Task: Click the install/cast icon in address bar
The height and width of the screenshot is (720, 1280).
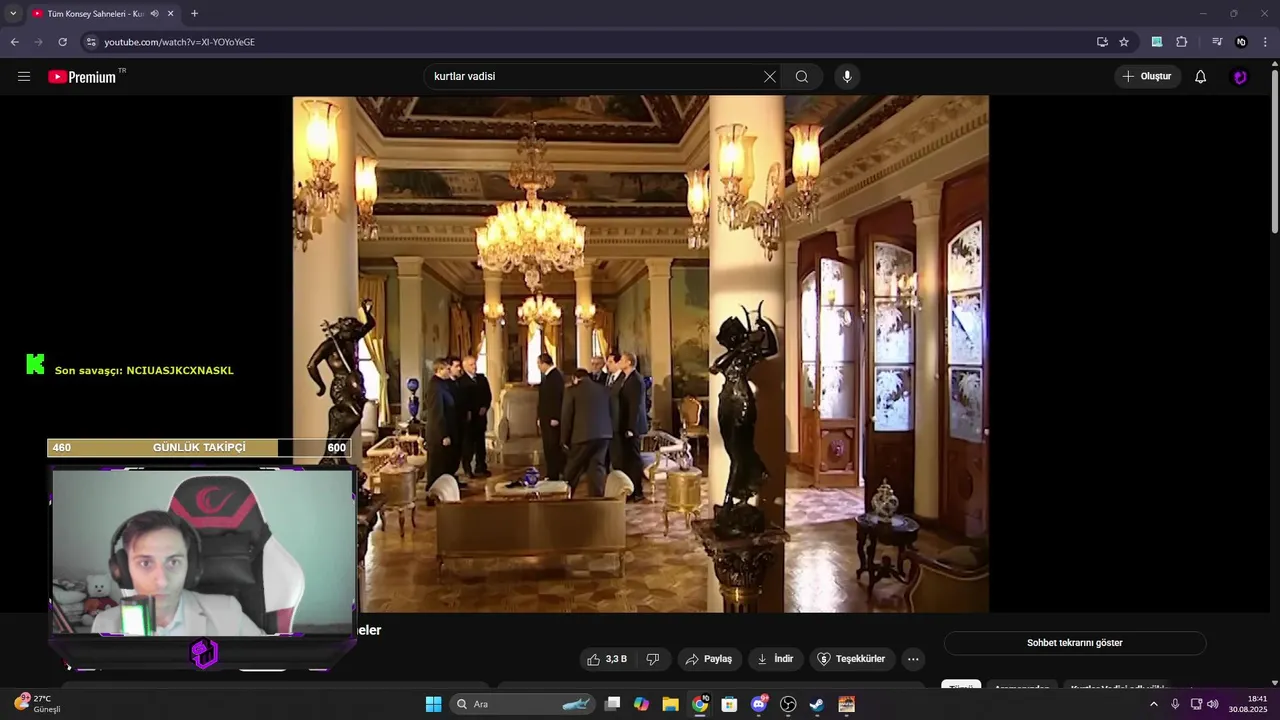Action: coord(1102,42)
